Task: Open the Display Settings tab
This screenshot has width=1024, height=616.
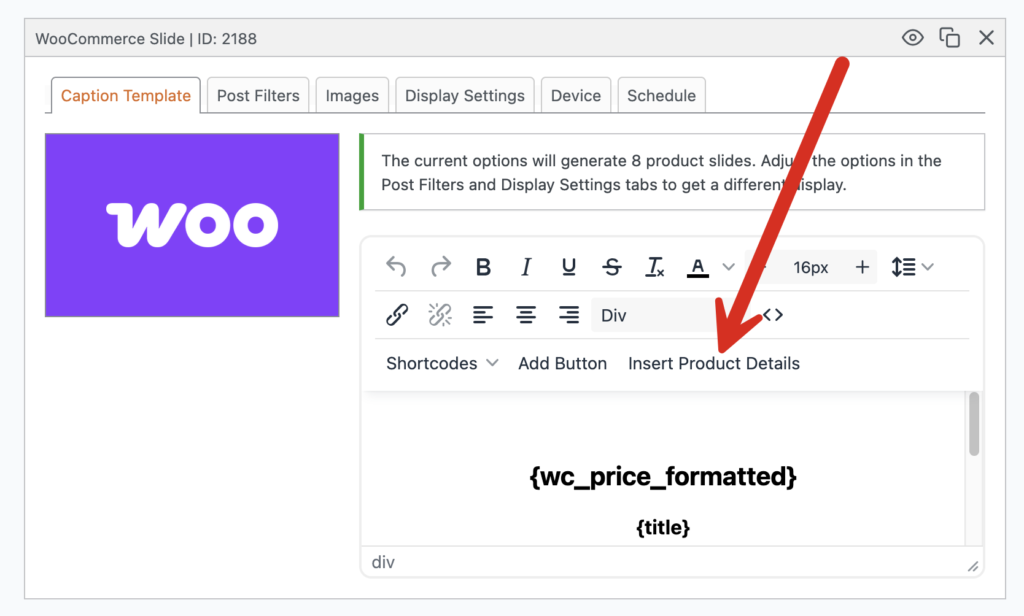Action: [464, 95]
